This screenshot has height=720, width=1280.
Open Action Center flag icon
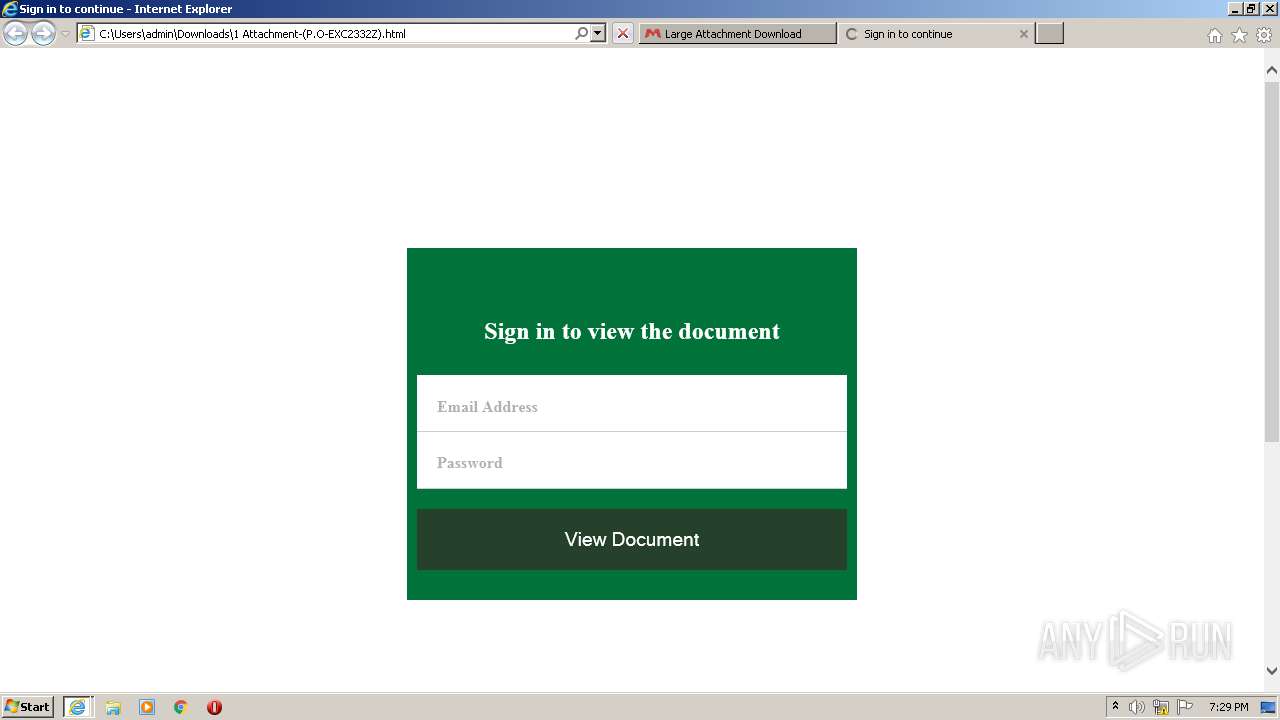[x=1185, y=707]
